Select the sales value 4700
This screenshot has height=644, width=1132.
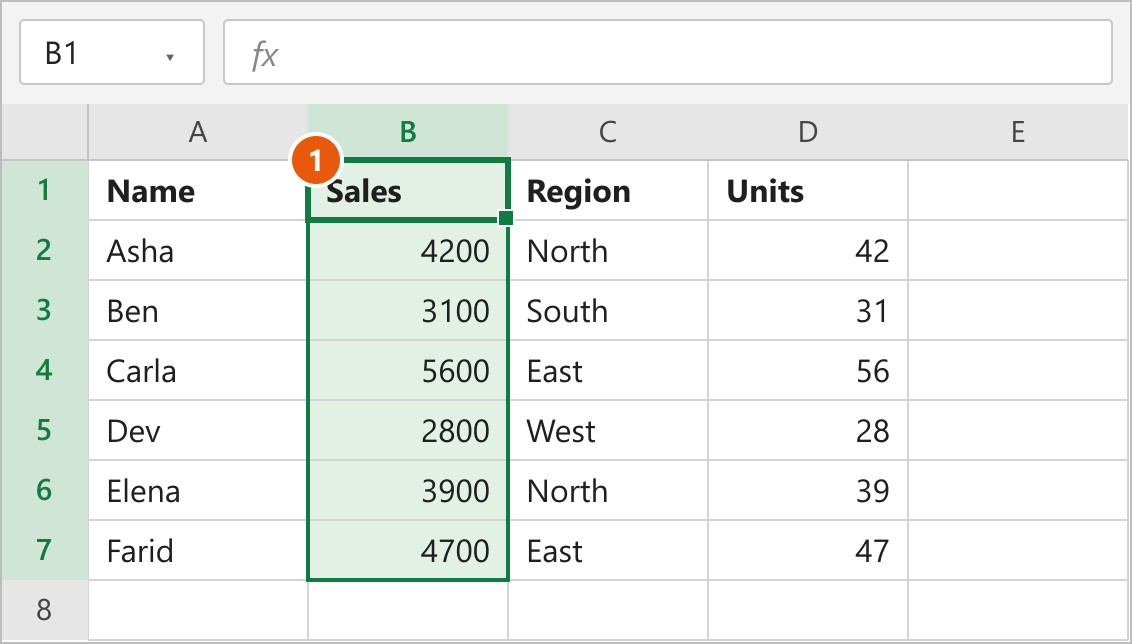(x=408, y=549)
